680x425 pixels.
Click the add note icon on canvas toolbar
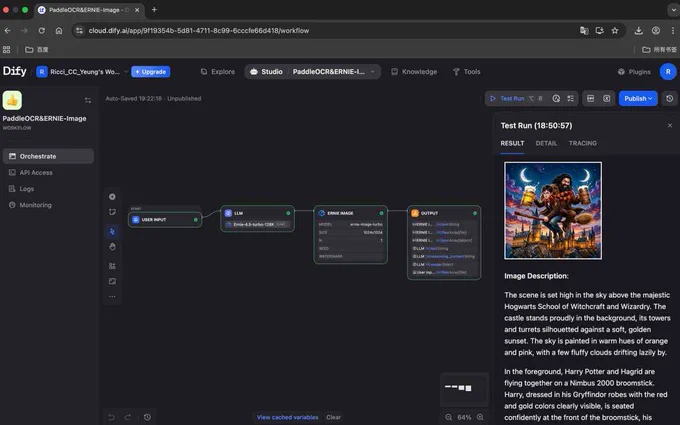[x=112, y=212]
